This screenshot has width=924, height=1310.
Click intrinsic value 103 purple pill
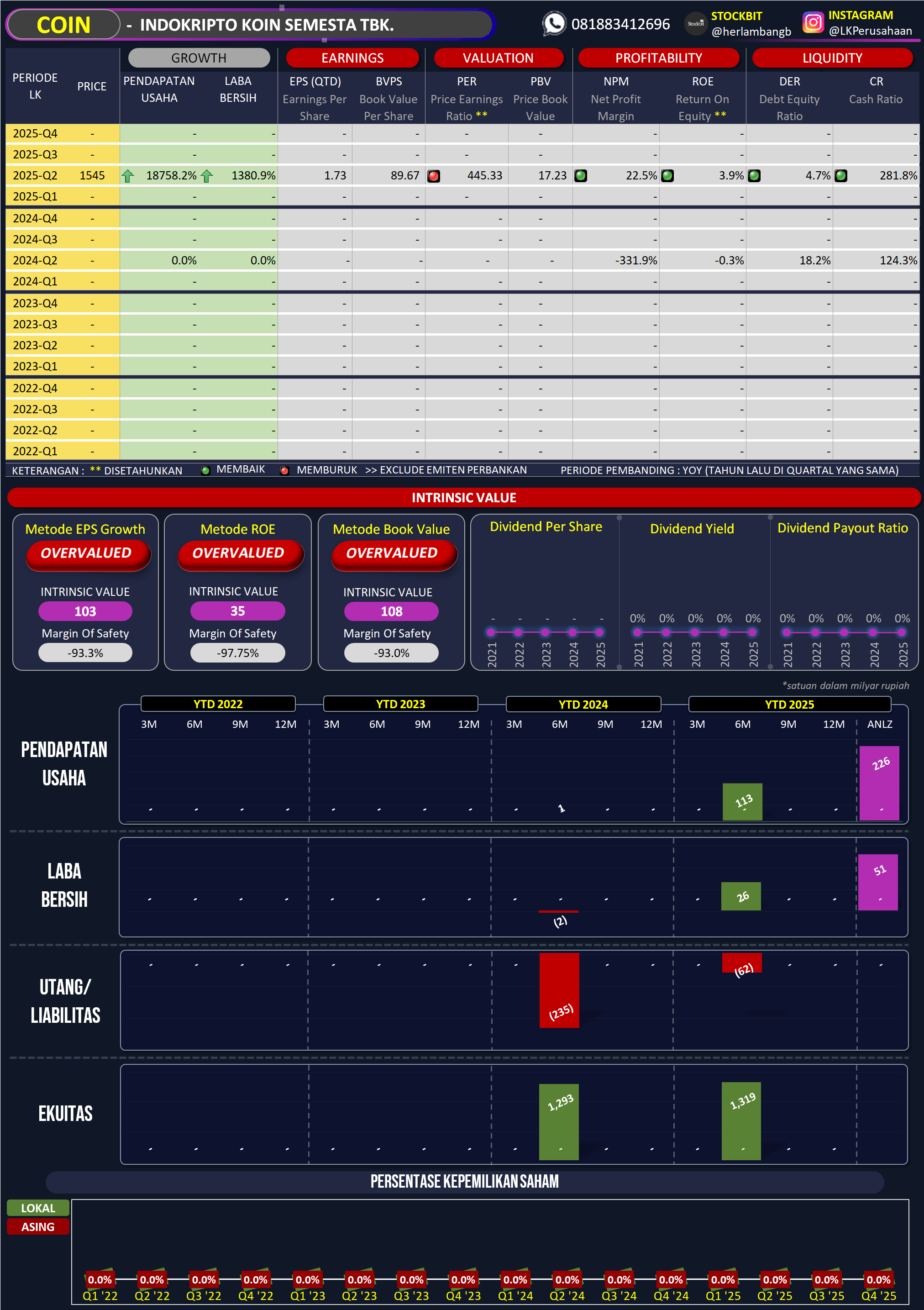(x=85, y=611)
